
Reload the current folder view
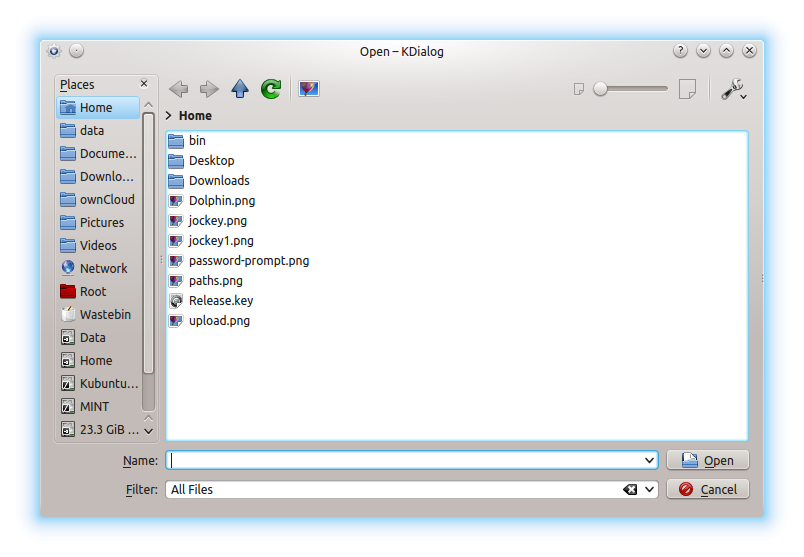[x=271, y=89]
